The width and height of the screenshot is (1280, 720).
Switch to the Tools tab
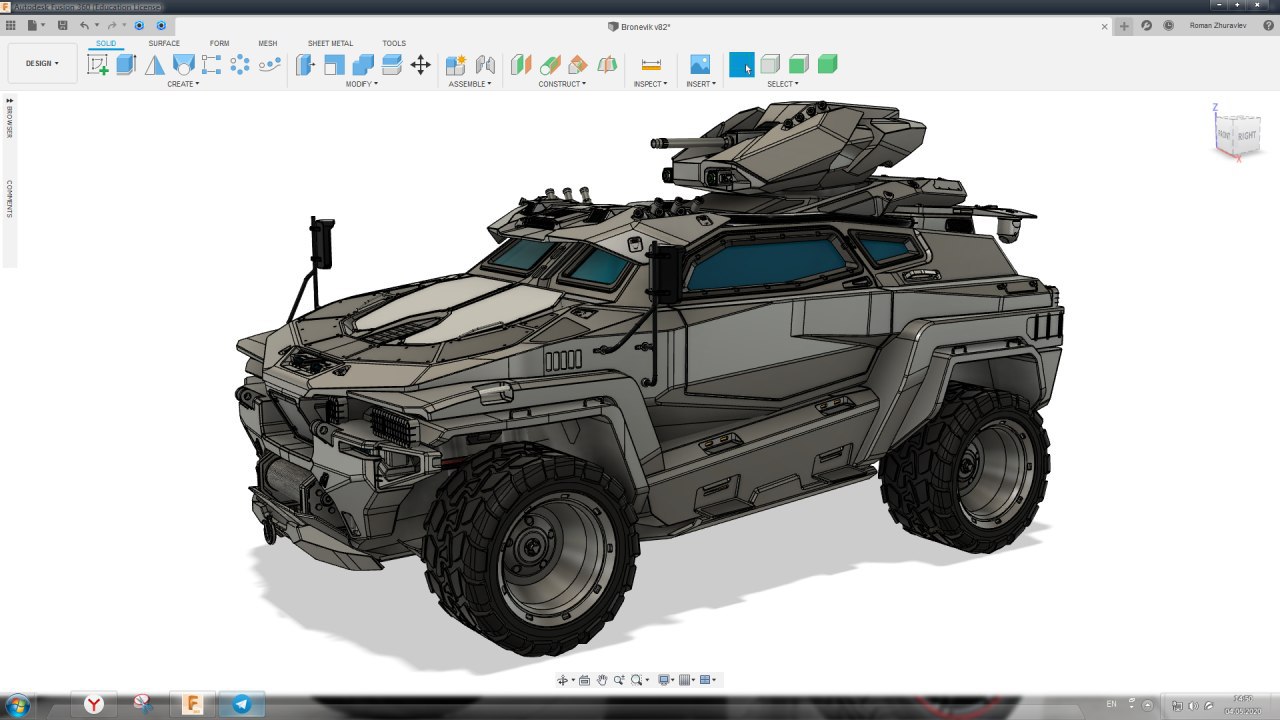click(394, 43)
